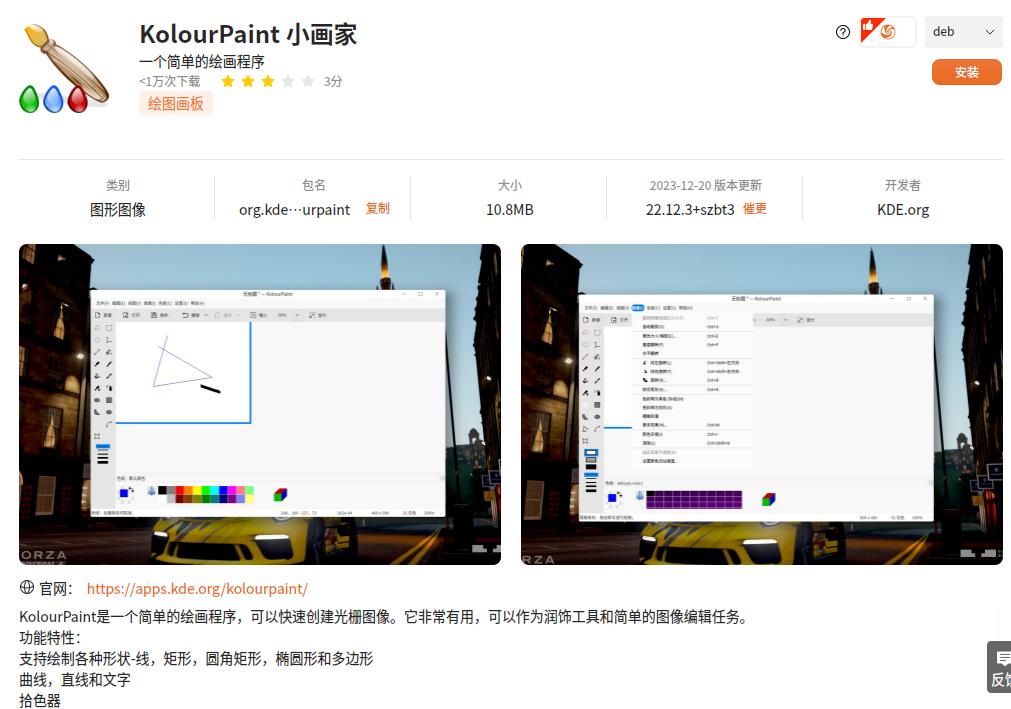The width and height of the screenshot is (1011, 709).
Task: Click the category value 图形图像
Action: point(117,209)
